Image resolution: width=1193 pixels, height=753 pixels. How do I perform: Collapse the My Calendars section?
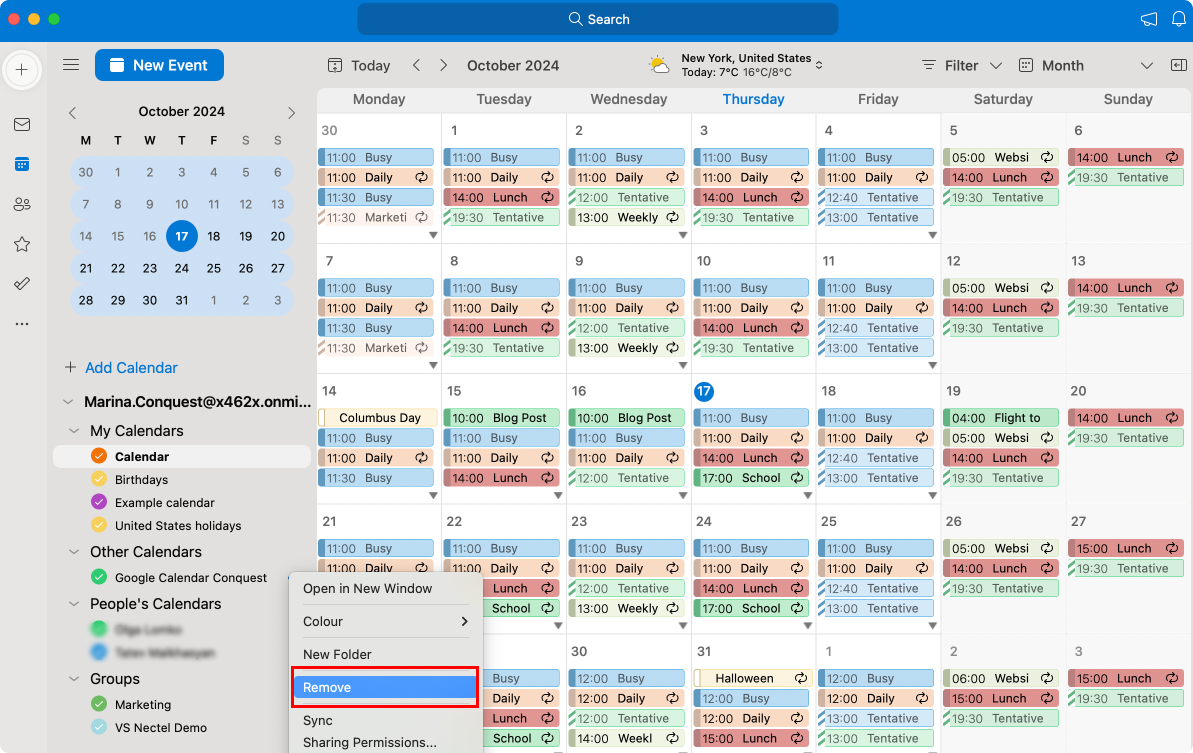click(x=74, y=431)
